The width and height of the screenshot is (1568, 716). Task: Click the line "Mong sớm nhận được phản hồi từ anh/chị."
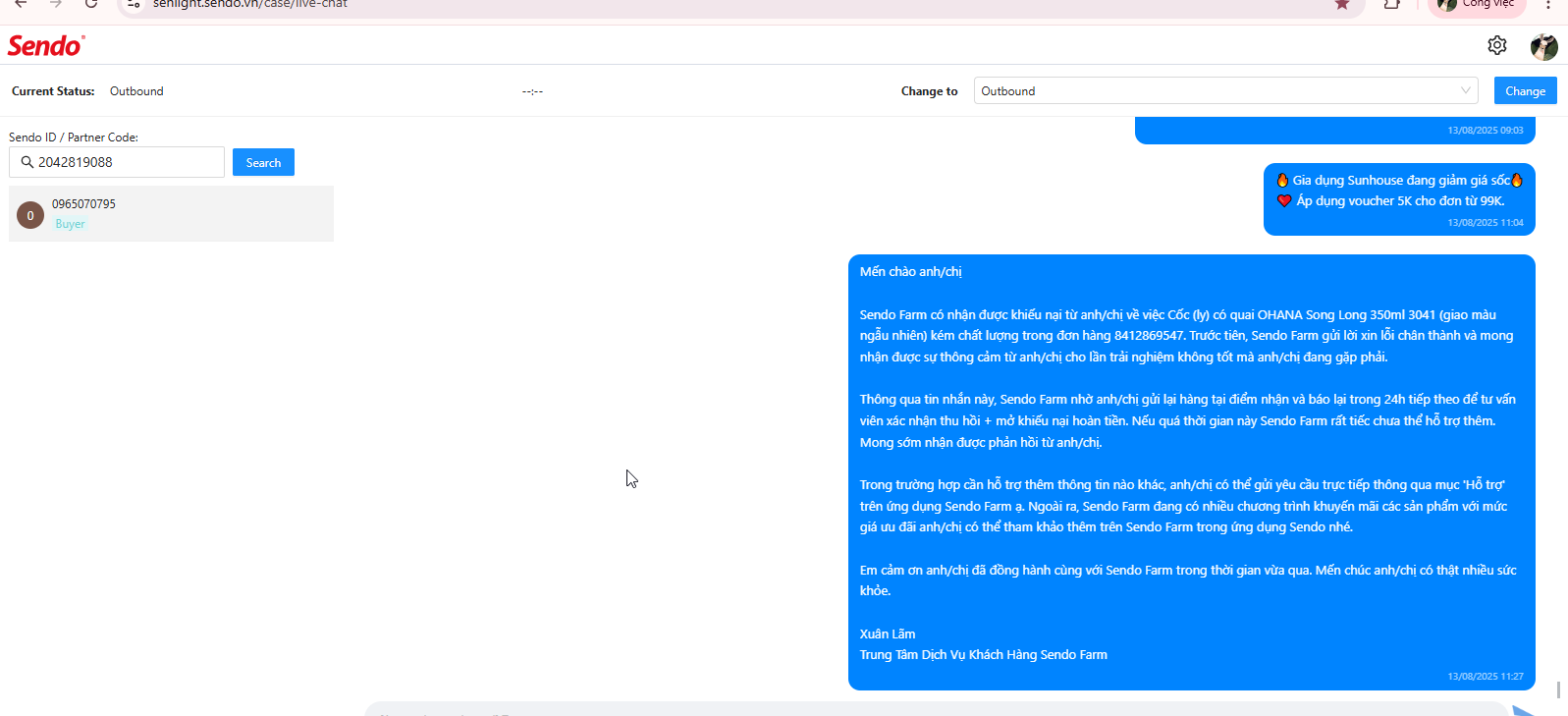coord(981,442)
